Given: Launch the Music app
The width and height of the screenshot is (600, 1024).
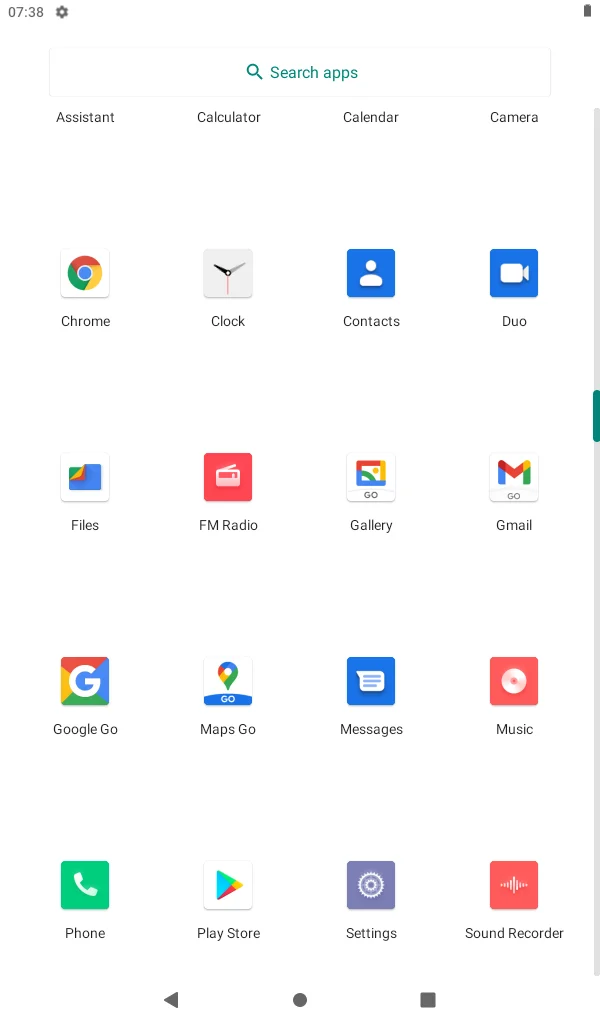Looking at the screenshot, I should tap(514, 681).
